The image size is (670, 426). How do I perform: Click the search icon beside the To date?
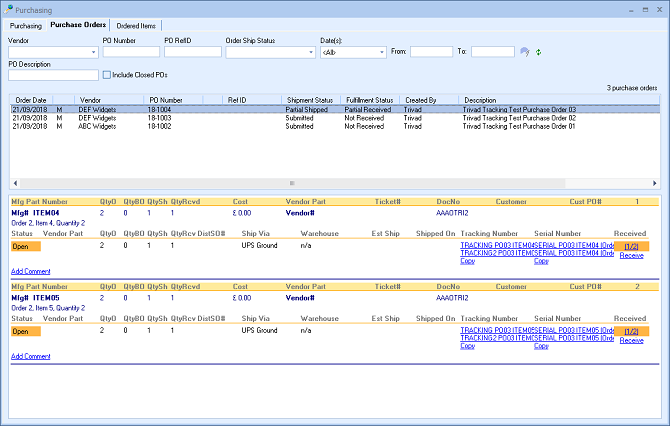[x=525, y=52]
